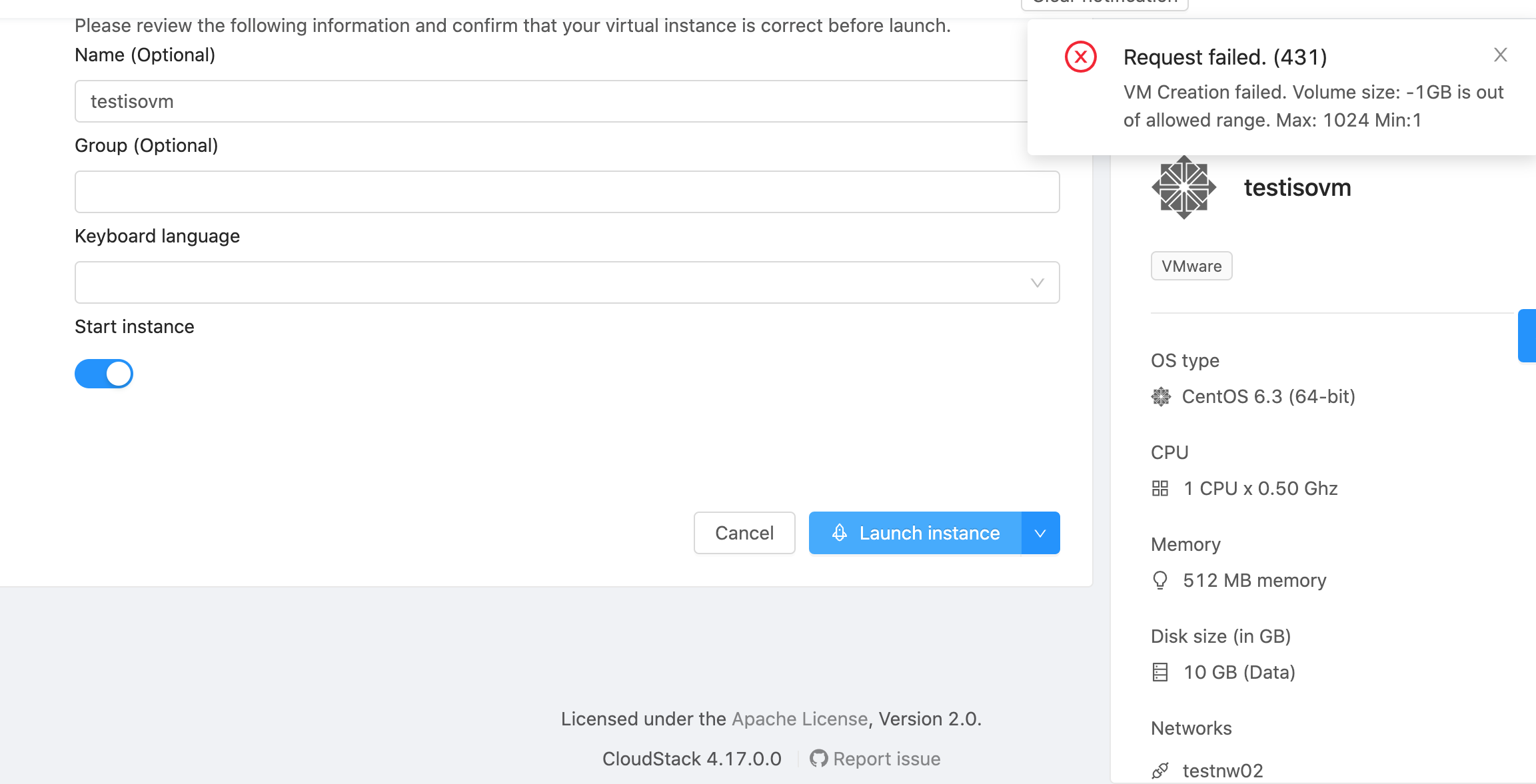Click the VMware hypervisor badge
1536x784 pixels.
pyautogui.click(x=1191, y=266)
